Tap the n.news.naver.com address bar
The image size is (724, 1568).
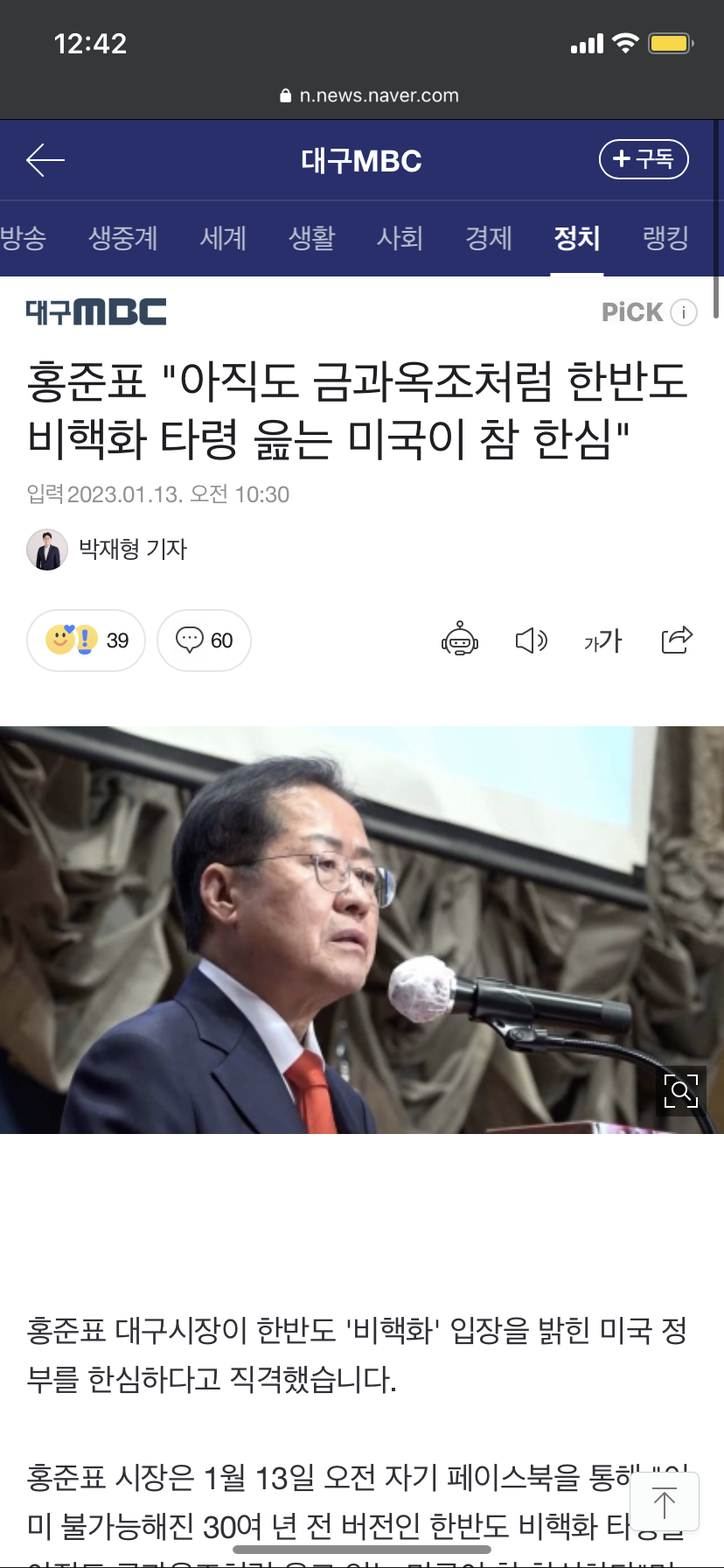pos(369,95)
